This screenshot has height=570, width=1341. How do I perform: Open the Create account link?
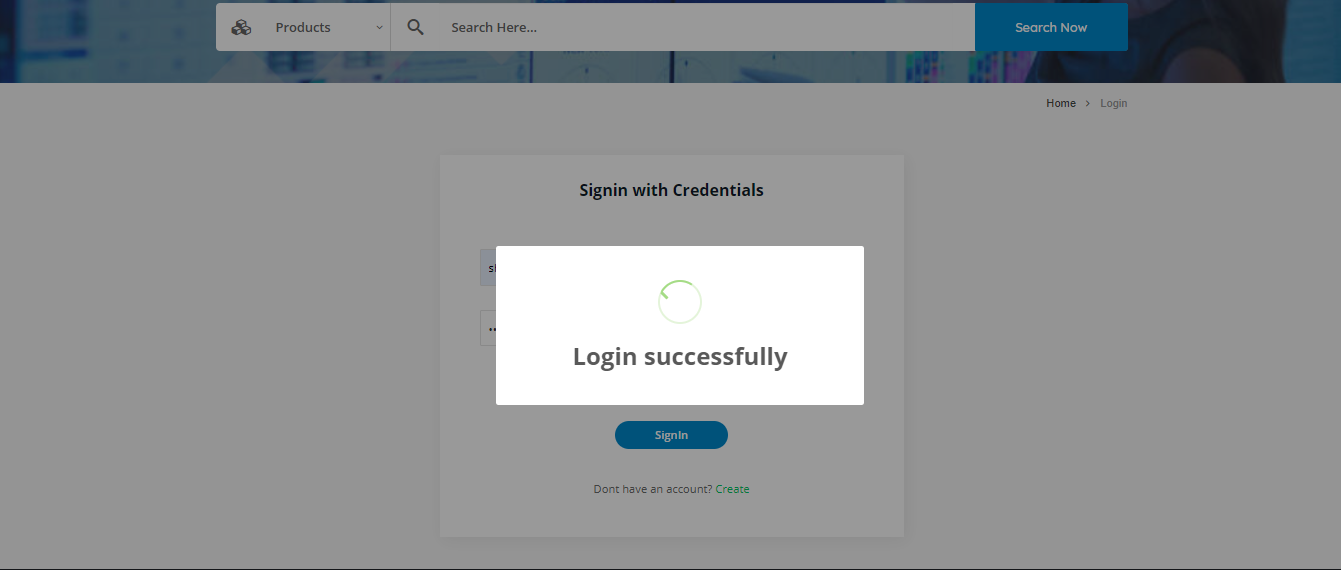pos(733,489)
